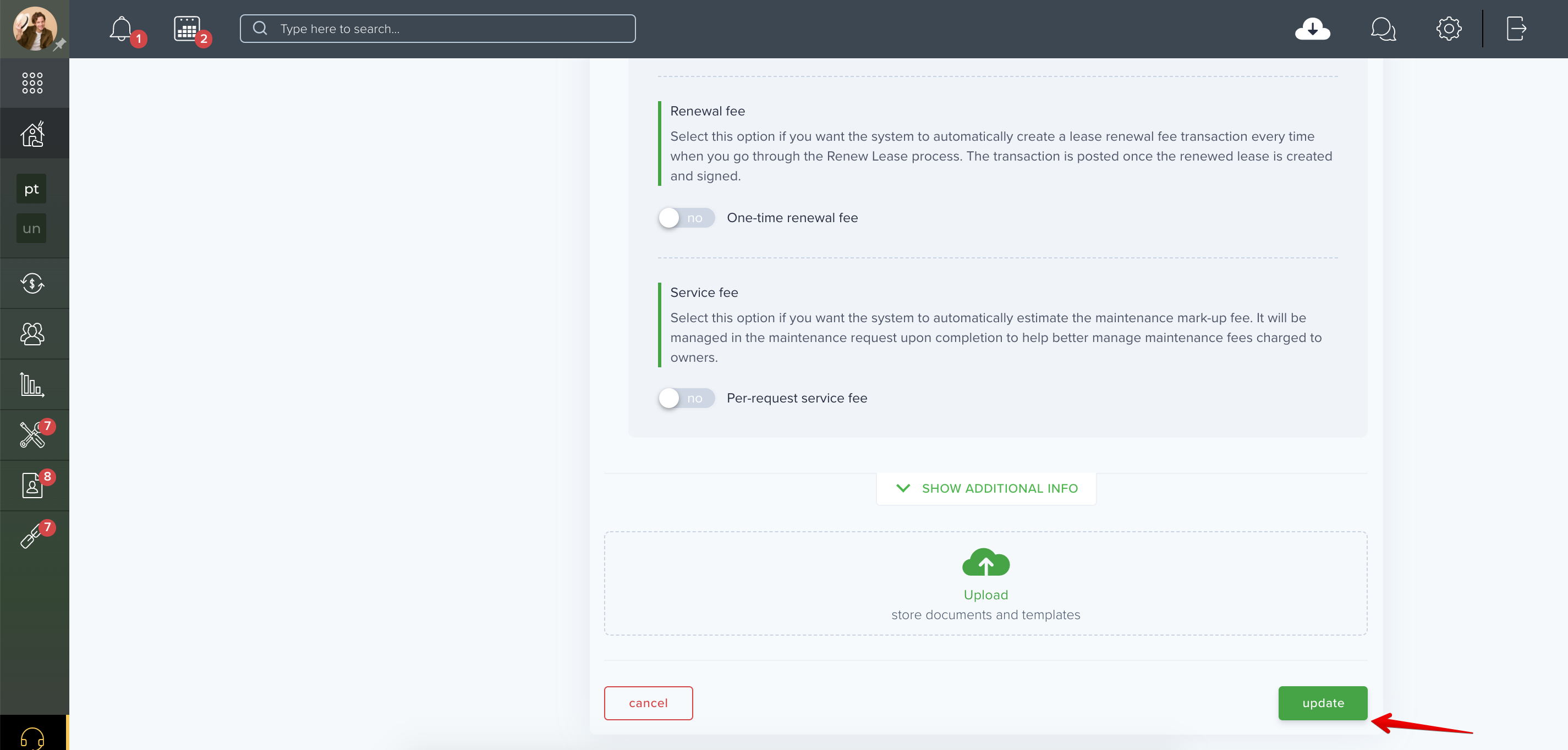The width and height of the screenshot is (1568, 750).
Task: Open the apps grid menu icon
Action: 32,82
